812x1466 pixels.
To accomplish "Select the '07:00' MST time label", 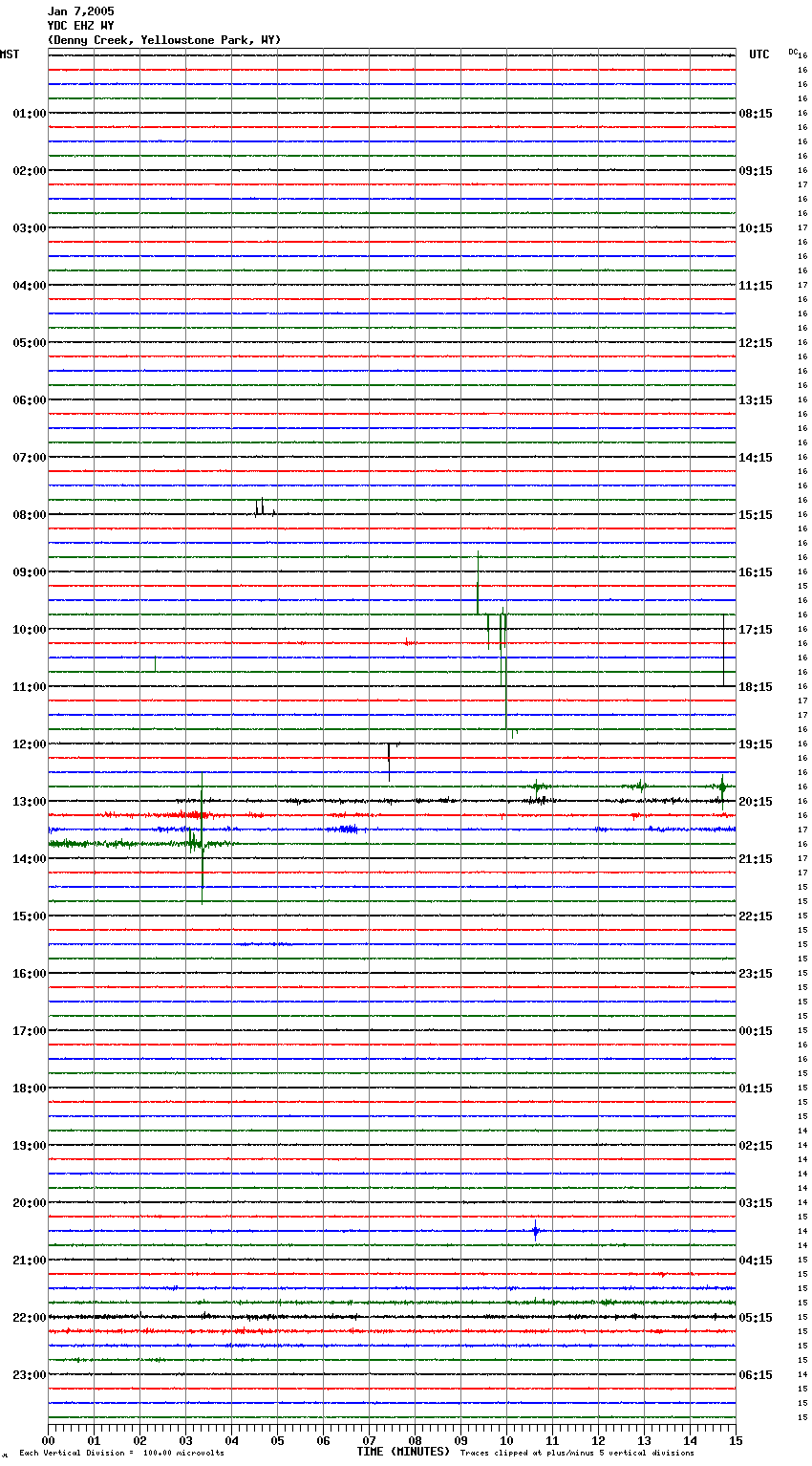I will coord(30,458).
